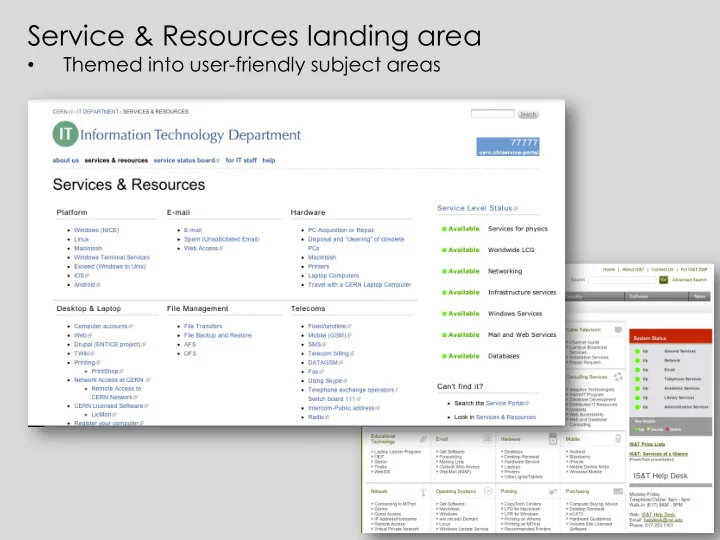720x540 pixels.
Task: Click the Mobile phone category icon
Action: click(618, 439)
